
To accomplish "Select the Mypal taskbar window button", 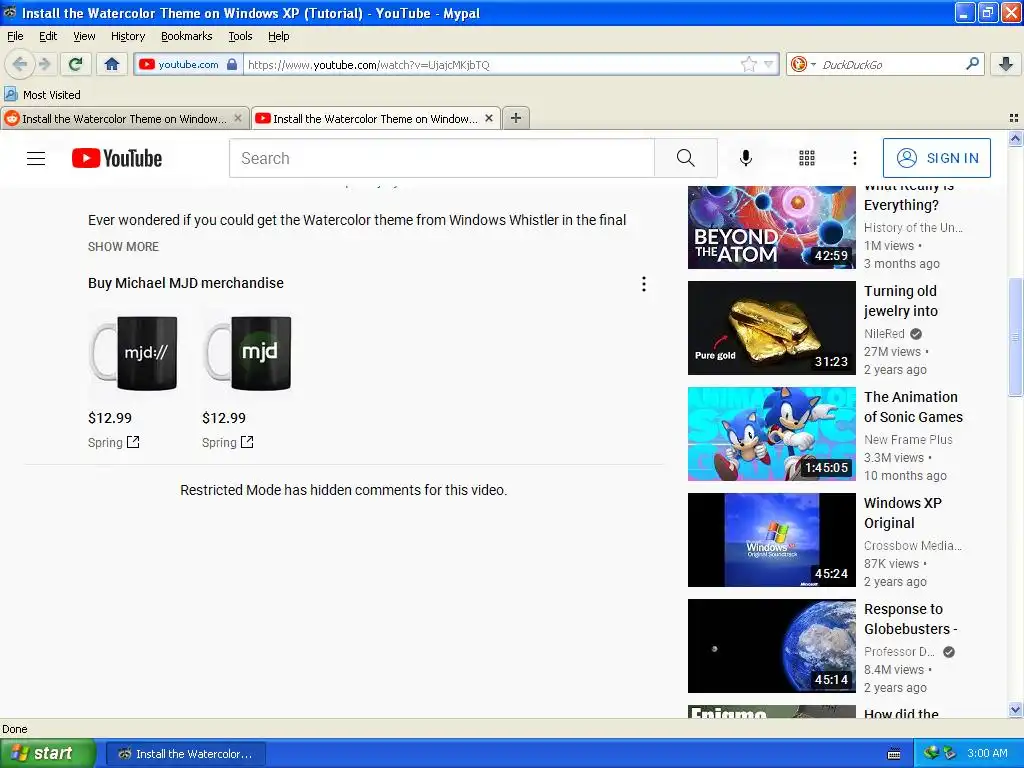I will coord(185,754).
